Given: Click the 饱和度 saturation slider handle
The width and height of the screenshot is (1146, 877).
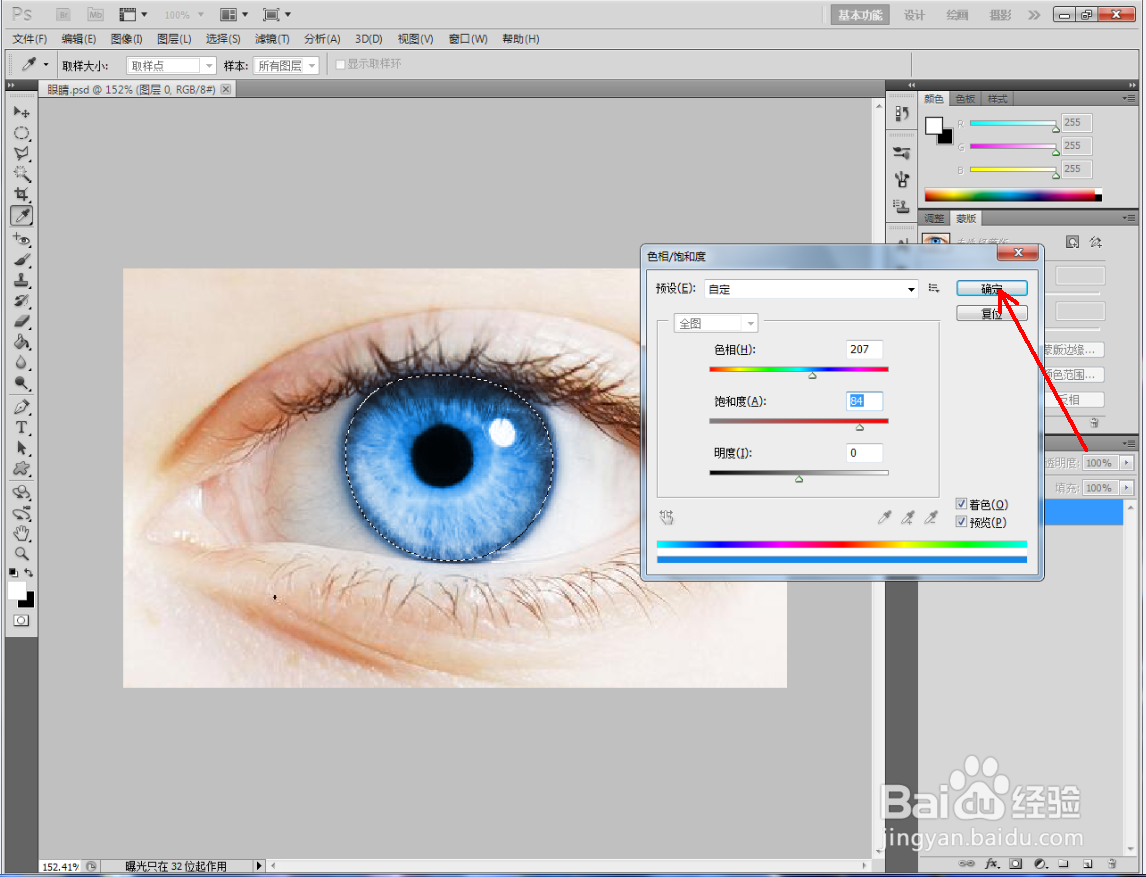Looking at the screenshot, I should (x=860, y=428).
